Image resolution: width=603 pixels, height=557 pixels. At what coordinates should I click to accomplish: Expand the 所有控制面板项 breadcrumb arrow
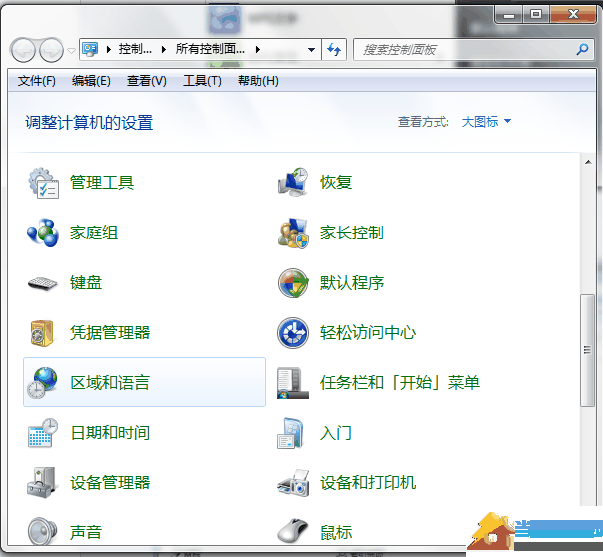(x=258, y=49)
